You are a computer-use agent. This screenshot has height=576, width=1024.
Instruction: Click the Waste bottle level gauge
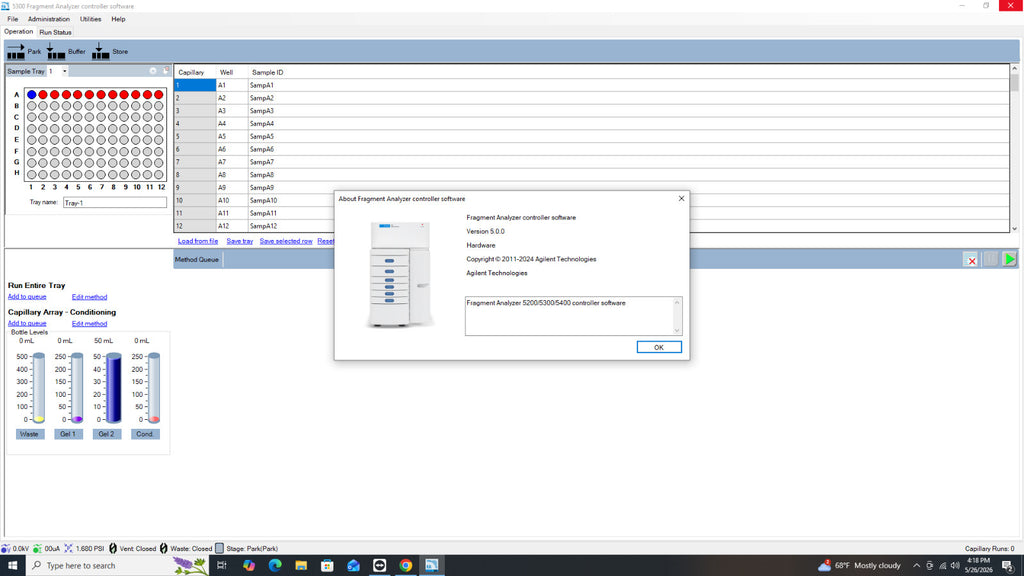(39, 388)
